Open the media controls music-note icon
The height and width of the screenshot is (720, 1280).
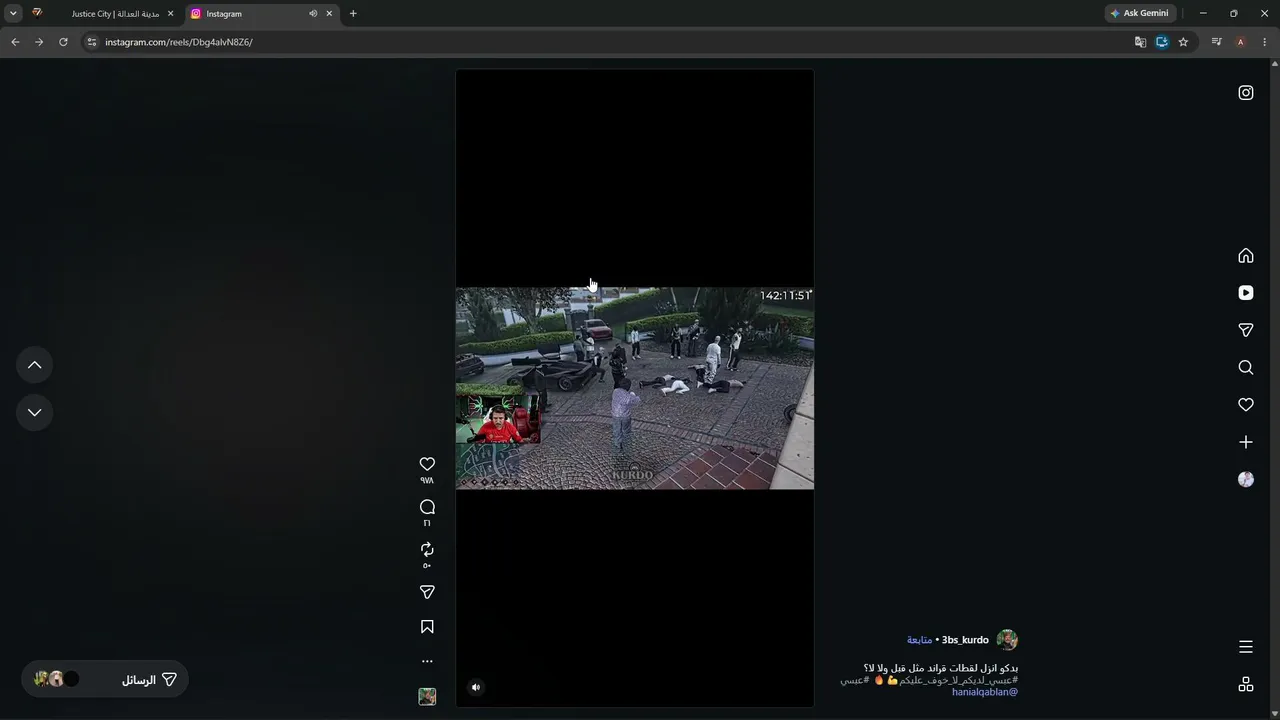coord(1216,42)
